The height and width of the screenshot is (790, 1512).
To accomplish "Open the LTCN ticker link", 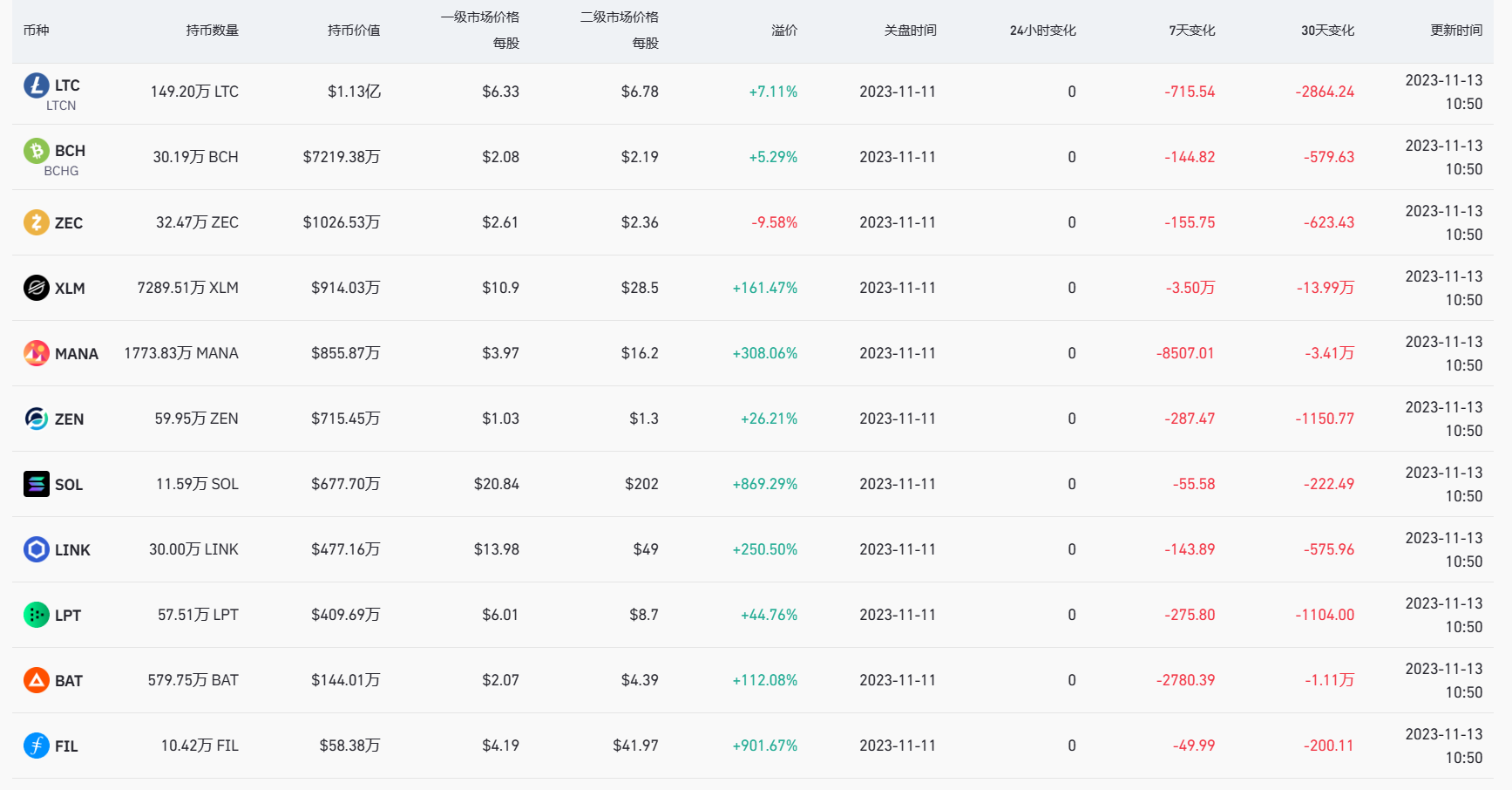I will click(61, 106).
